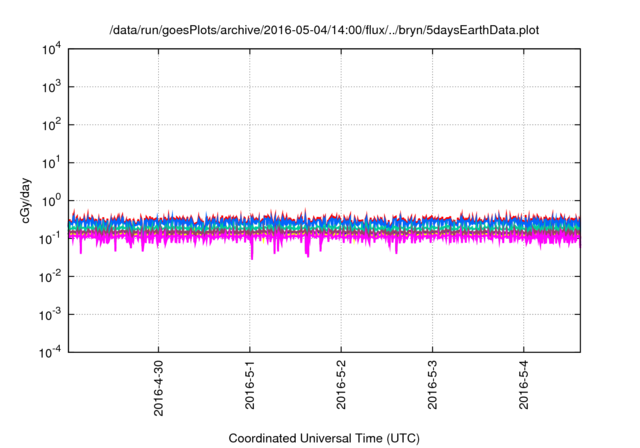Click the plot title file path
The image size is (640, 448).
[x=324, y=31]
